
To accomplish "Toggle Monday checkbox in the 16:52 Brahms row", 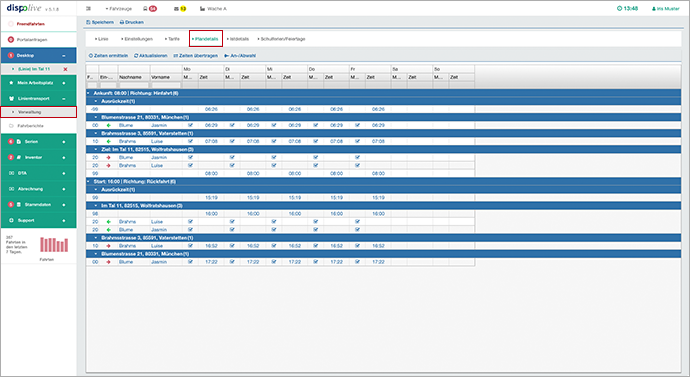I will pyautogui.click(x=190, y=246).
